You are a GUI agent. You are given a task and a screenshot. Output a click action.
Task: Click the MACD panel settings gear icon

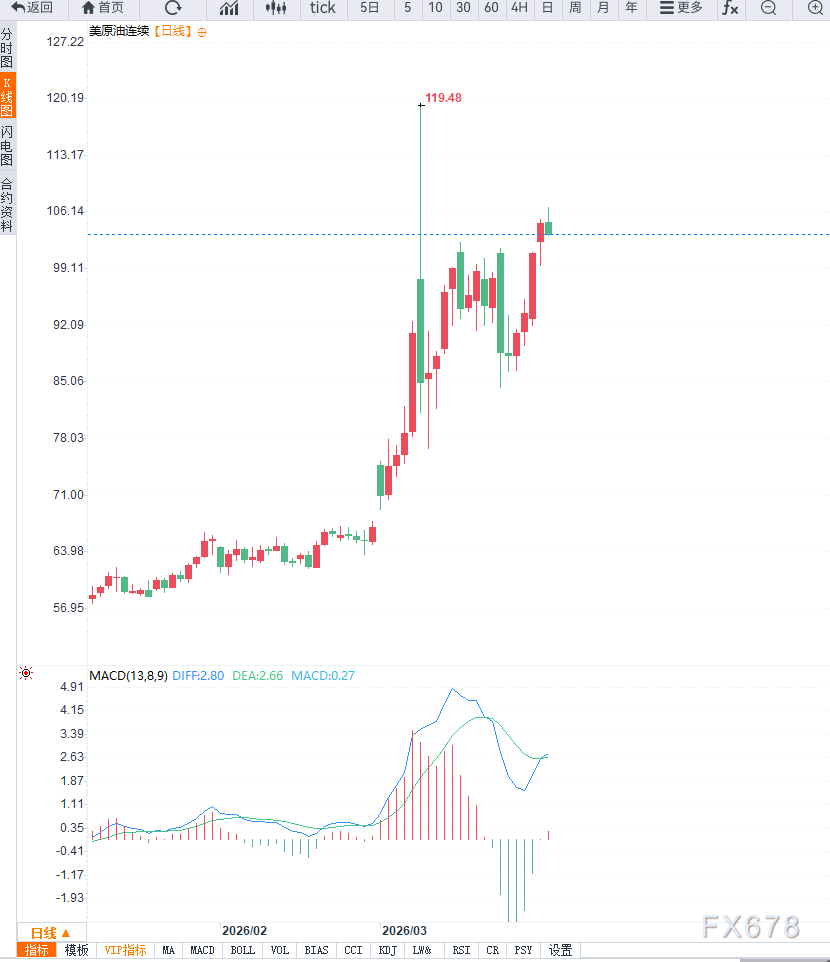[x=26, y=675]
